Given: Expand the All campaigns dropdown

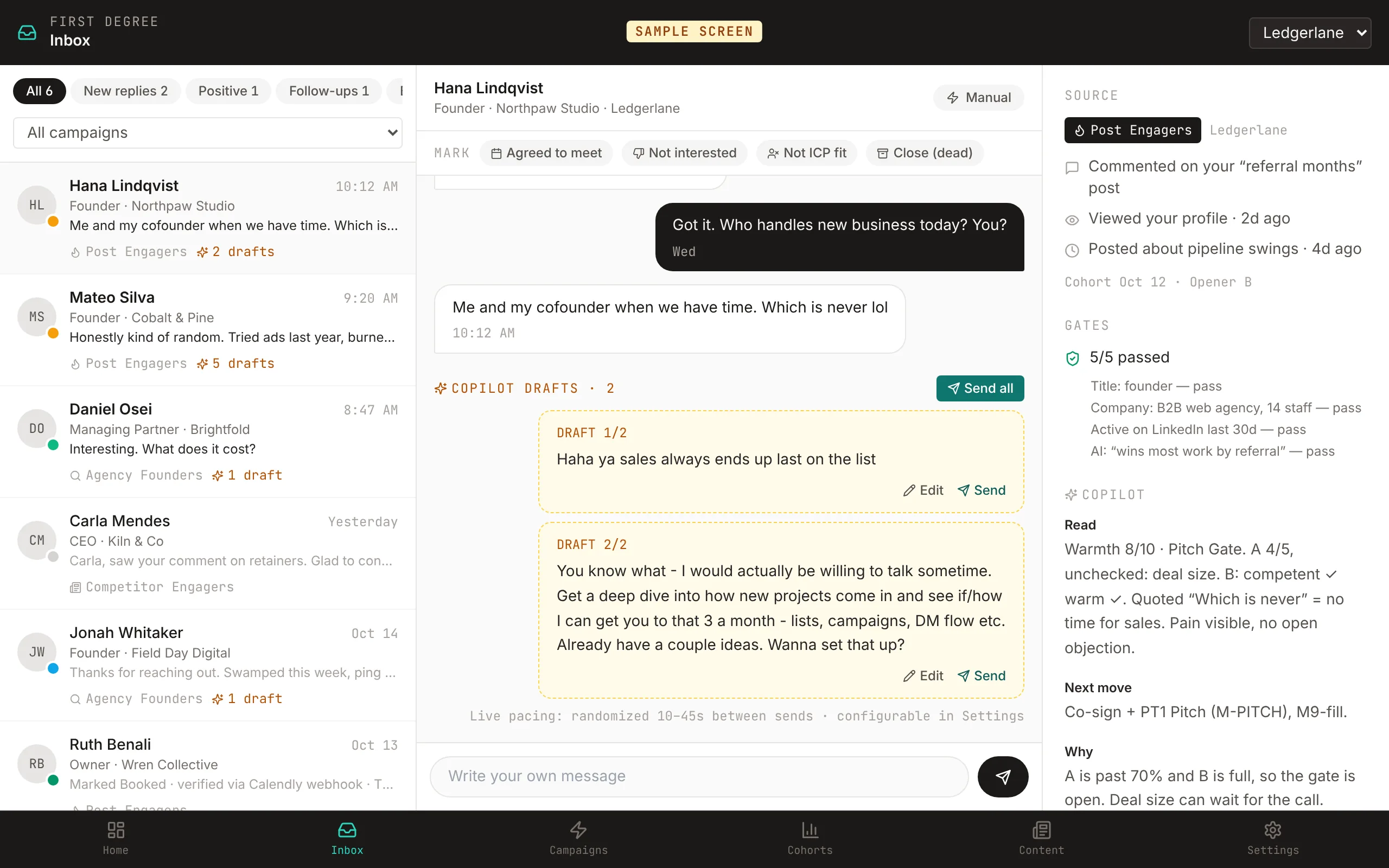Looking at the screenshot, I should [x=207, y=132].
